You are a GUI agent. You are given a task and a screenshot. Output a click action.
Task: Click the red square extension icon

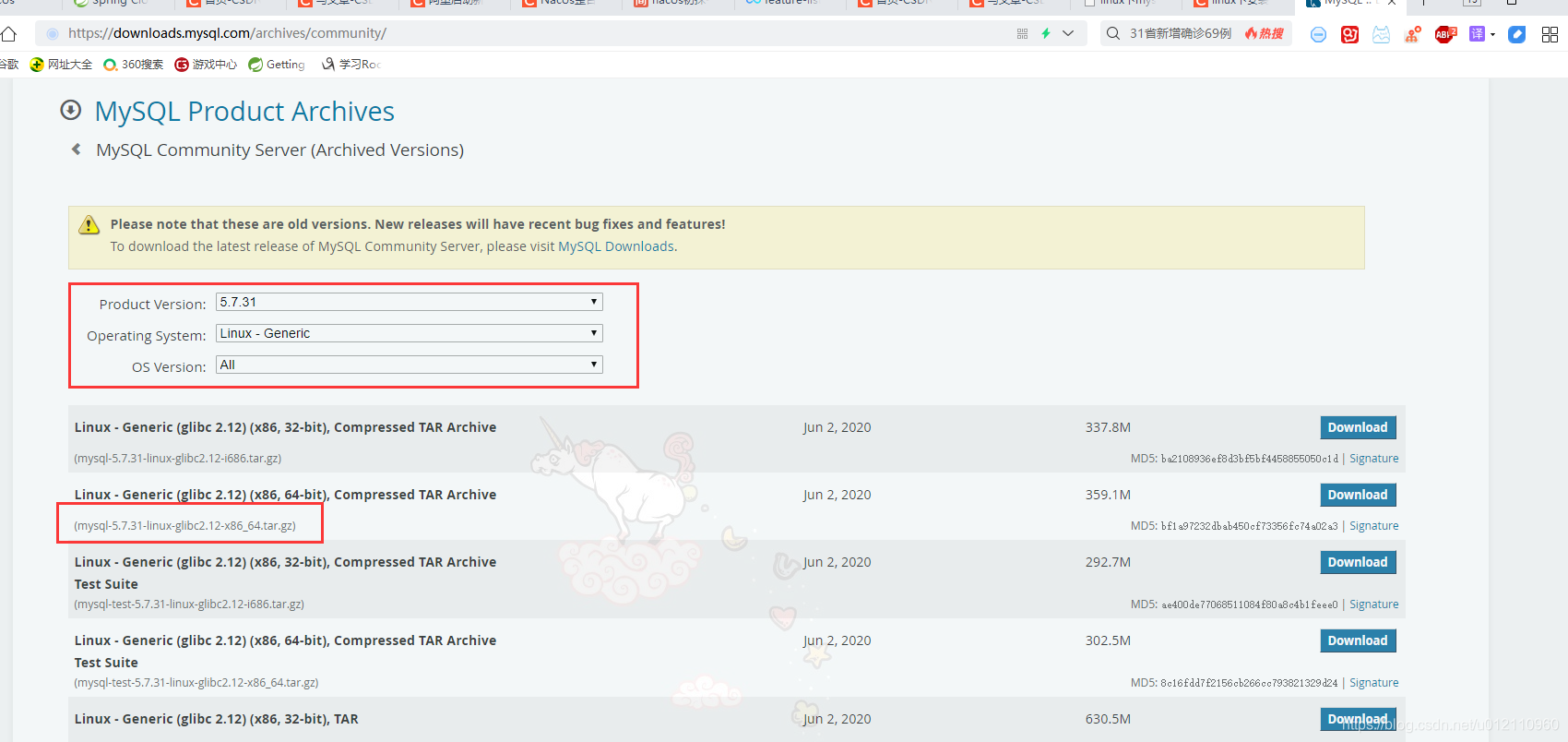coord(1349,34)
